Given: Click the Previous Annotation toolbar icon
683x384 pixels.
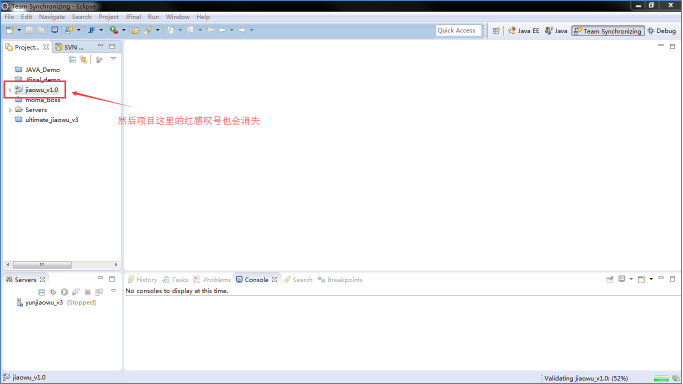Looking at the screenshot, I should point(190,30).
